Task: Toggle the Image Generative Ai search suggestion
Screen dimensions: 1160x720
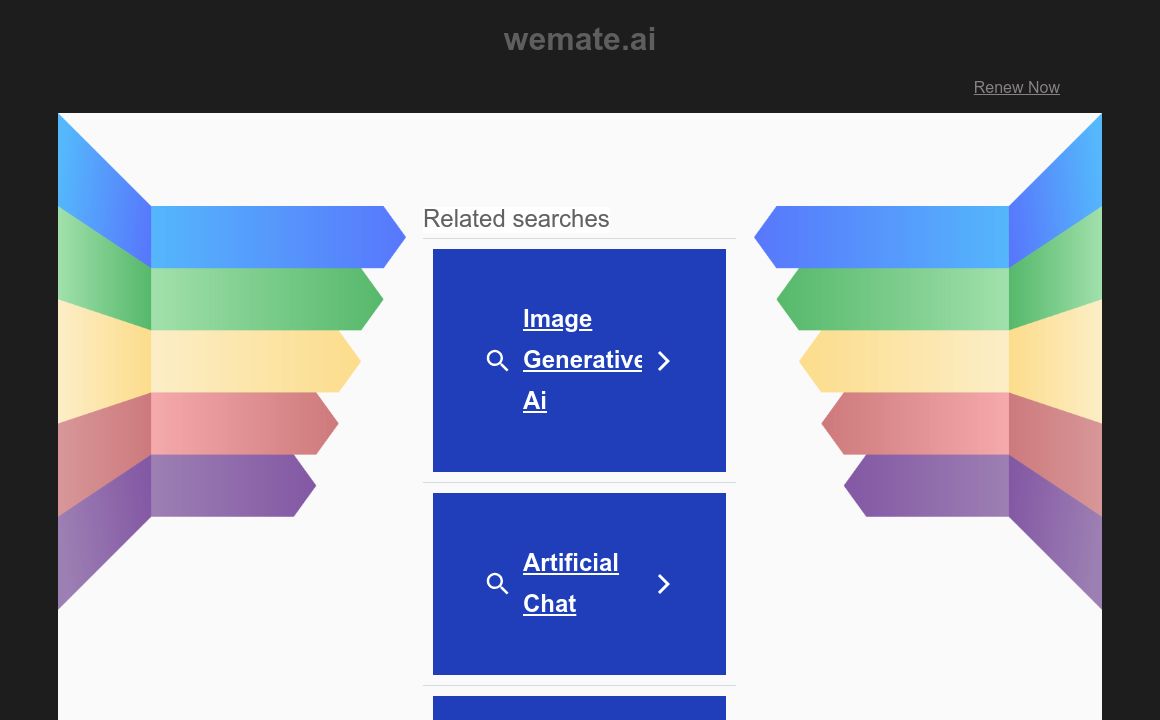Action: (x=579, y=360)
